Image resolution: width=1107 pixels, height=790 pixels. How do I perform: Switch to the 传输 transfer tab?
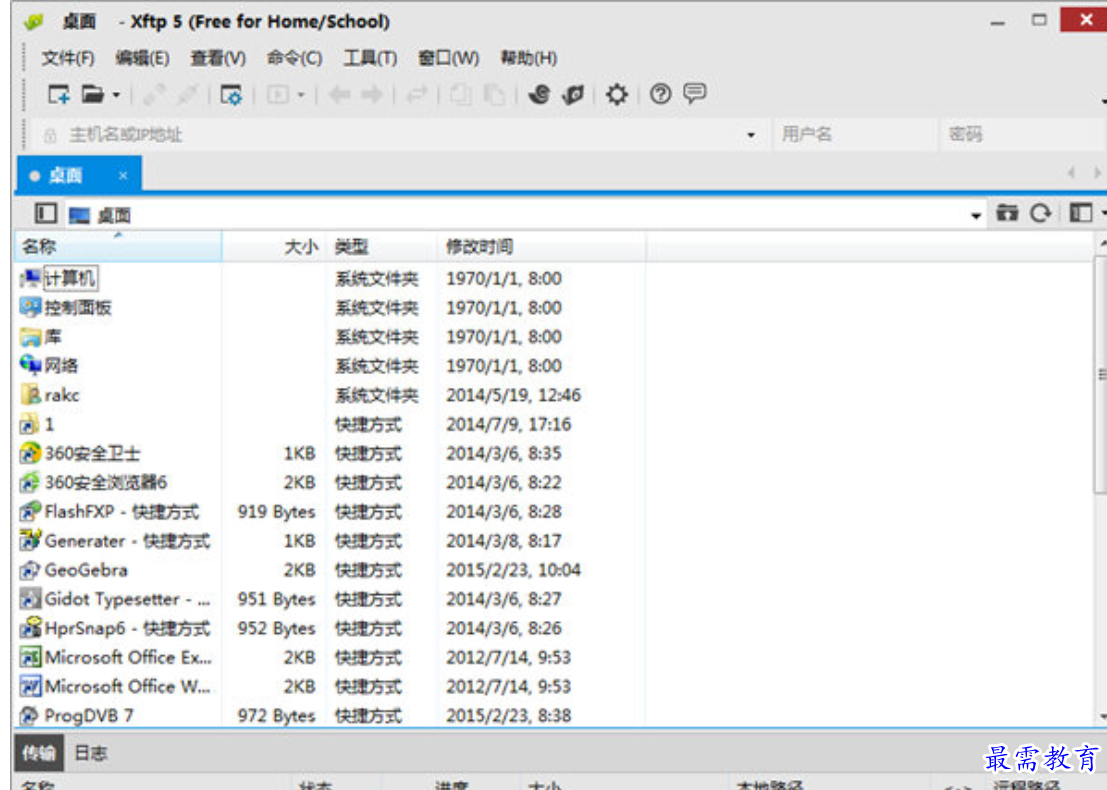pyautogui.click(x=39, y=753)
